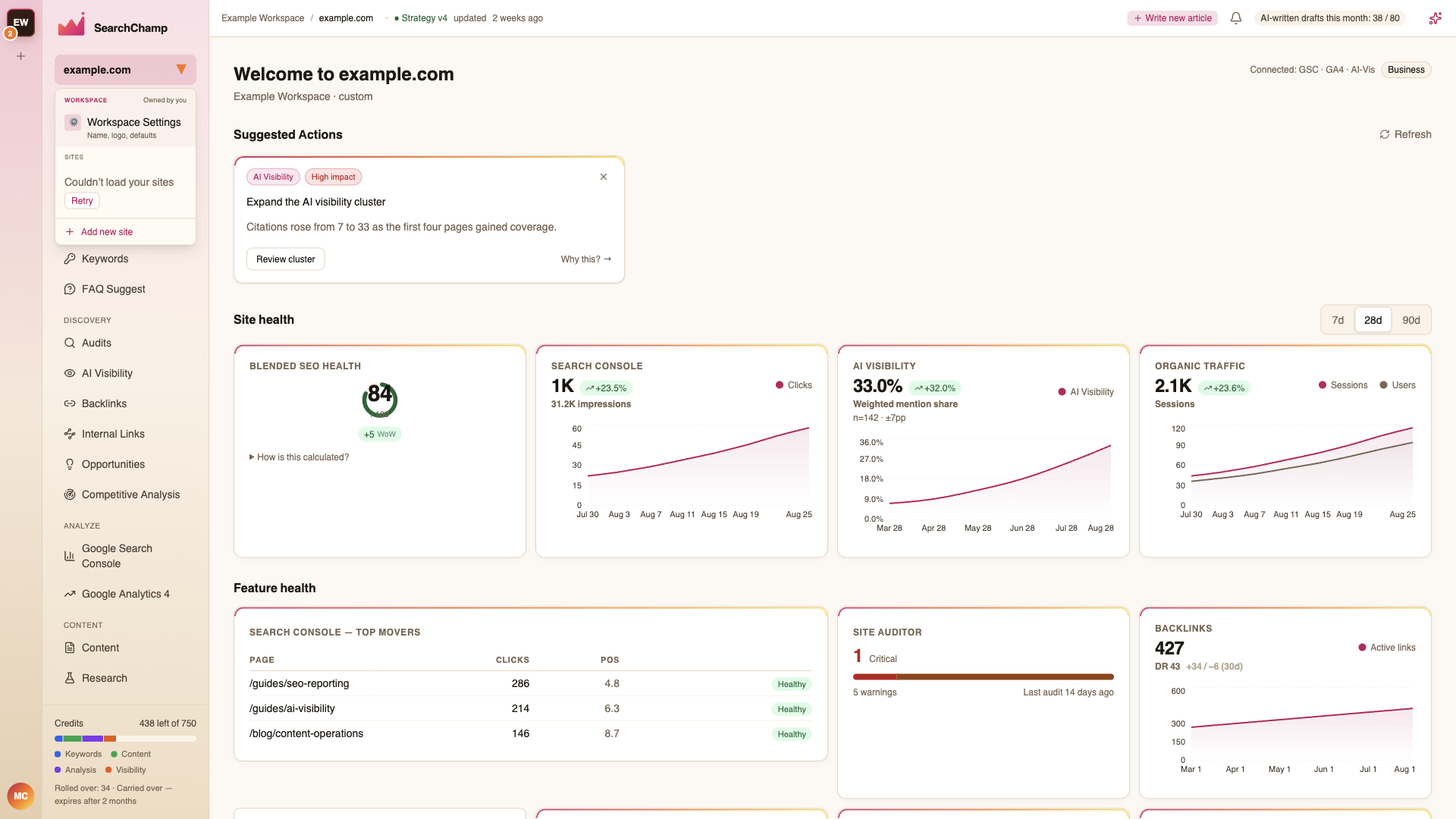This screenshot has width=1456, height=819.
Task: Toggle the Users legend series
Action: (1398, 385)
